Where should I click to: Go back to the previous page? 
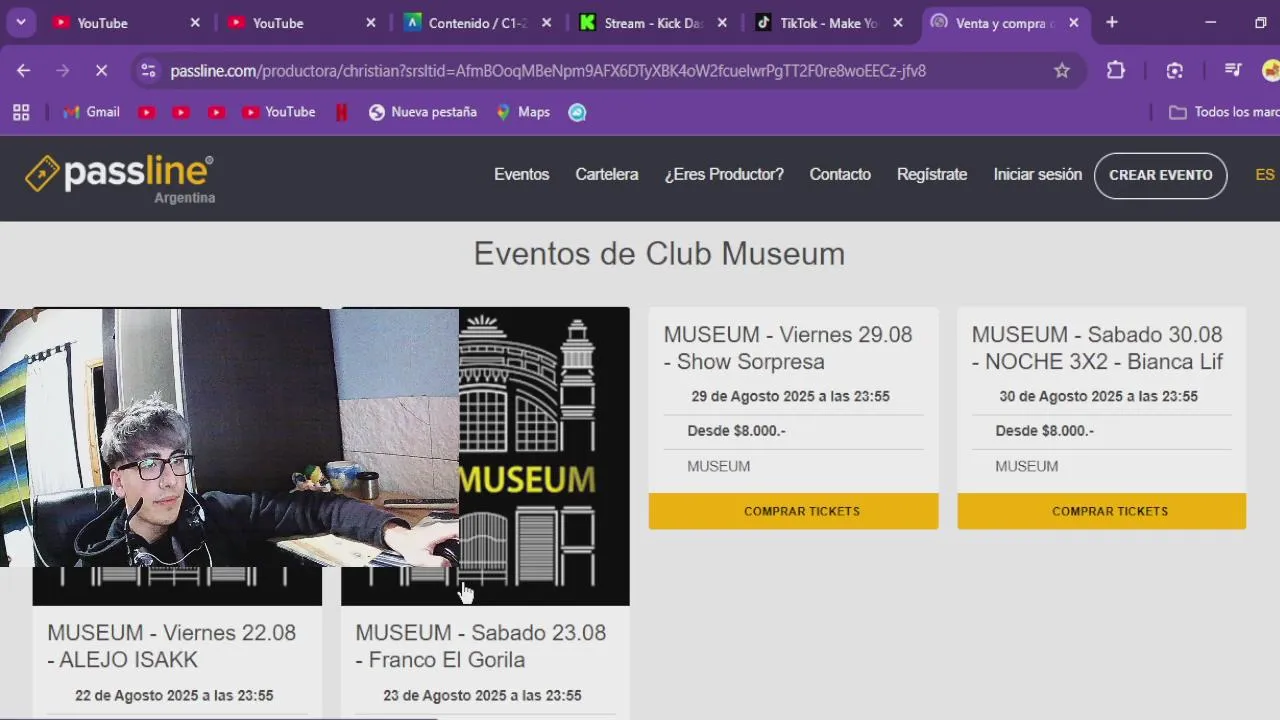[x=24, y=70]
